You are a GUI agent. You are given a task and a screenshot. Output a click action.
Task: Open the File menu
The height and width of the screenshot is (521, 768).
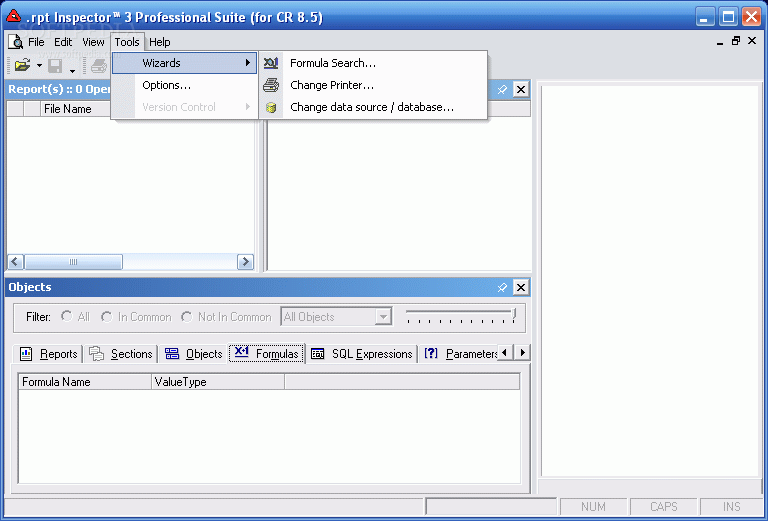coord(36,42)
